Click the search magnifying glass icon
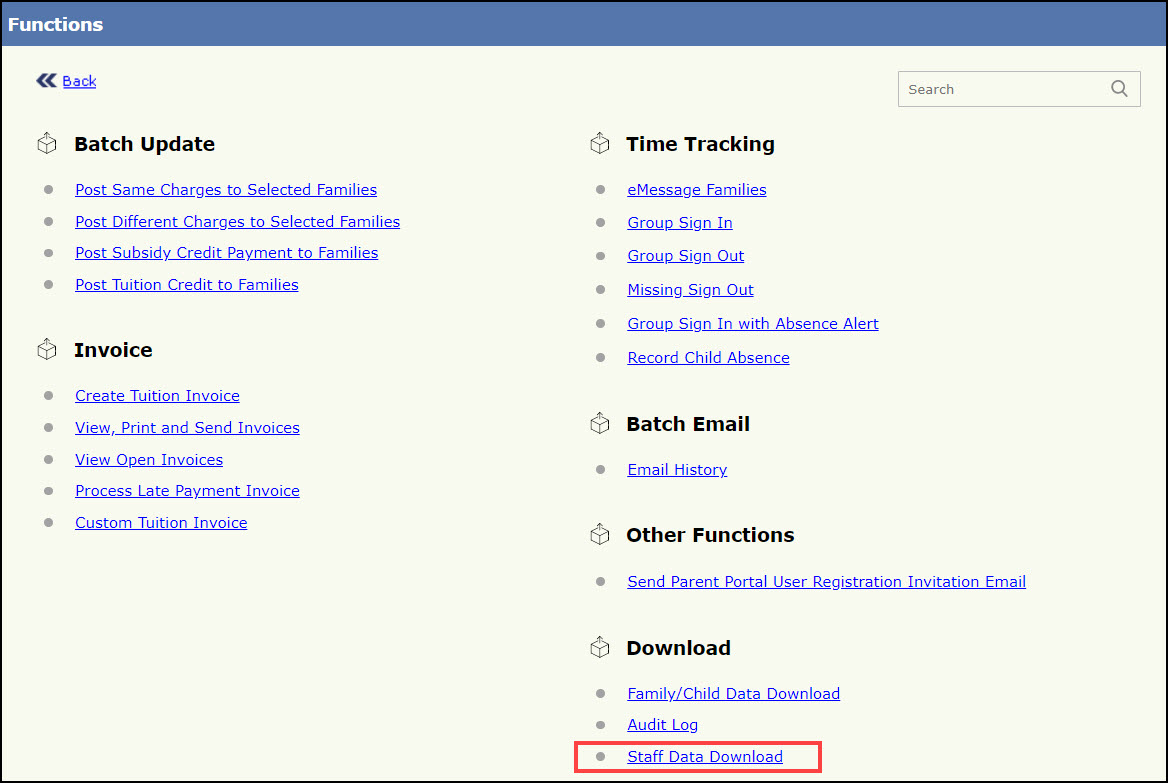The width and height of the screenshot is (1168, 783). point(1119,89)
